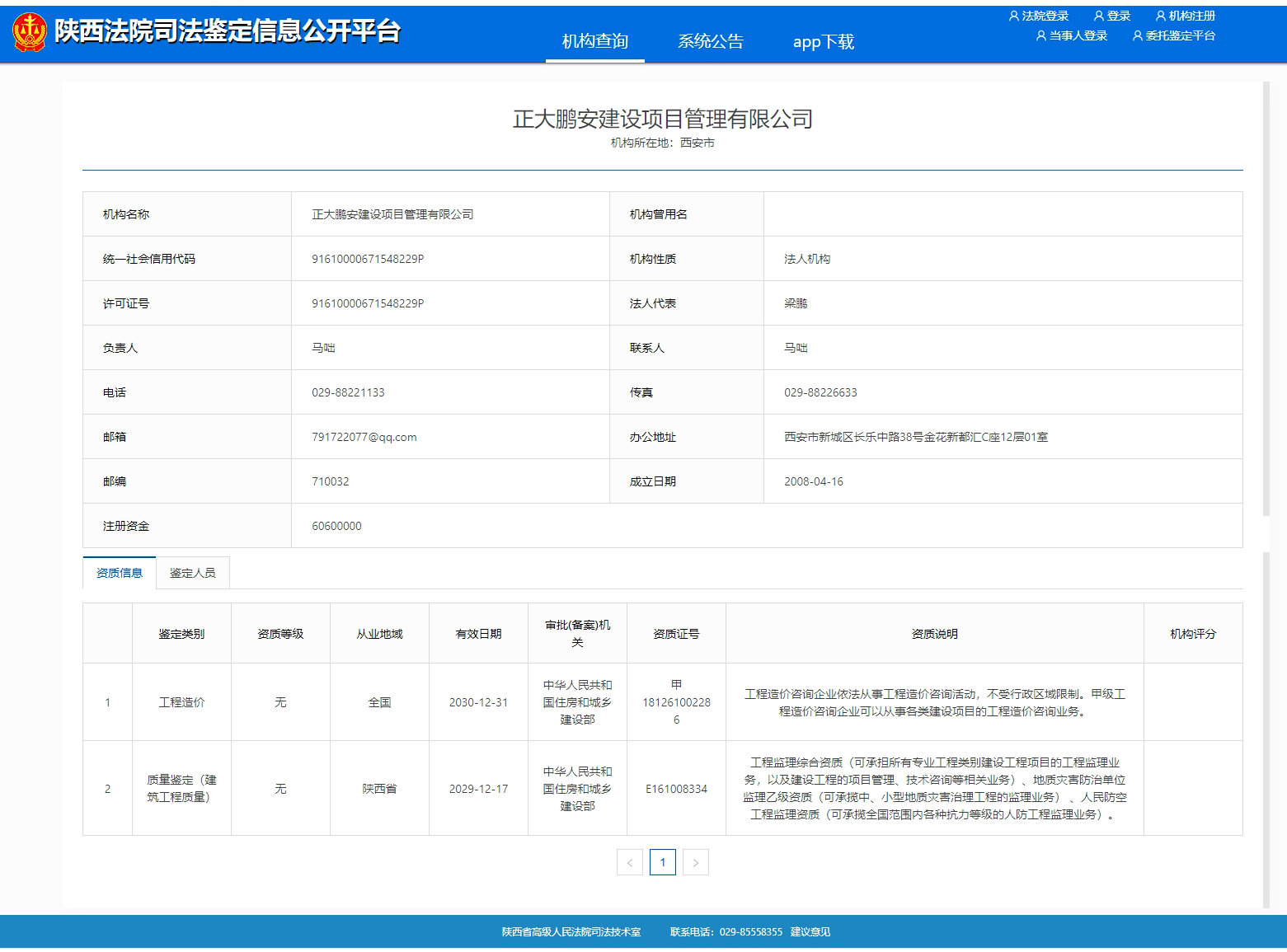Click the 工程造价 row cell

pos(181,702)
